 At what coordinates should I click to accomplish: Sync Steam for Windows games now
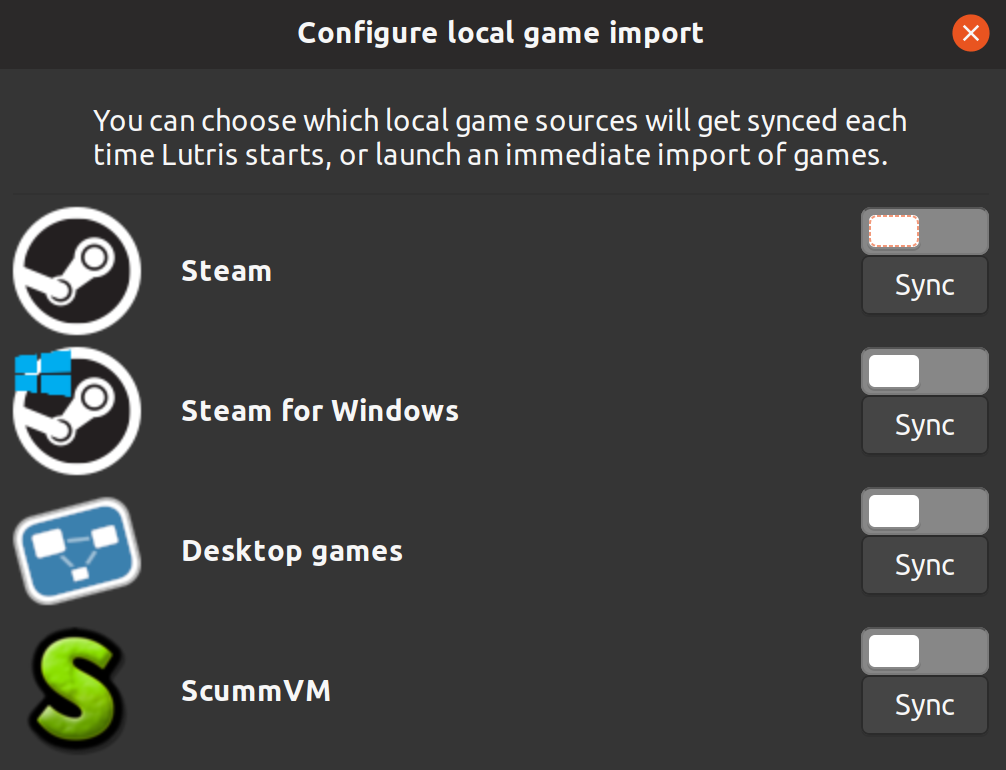click(x=923, y=425)
